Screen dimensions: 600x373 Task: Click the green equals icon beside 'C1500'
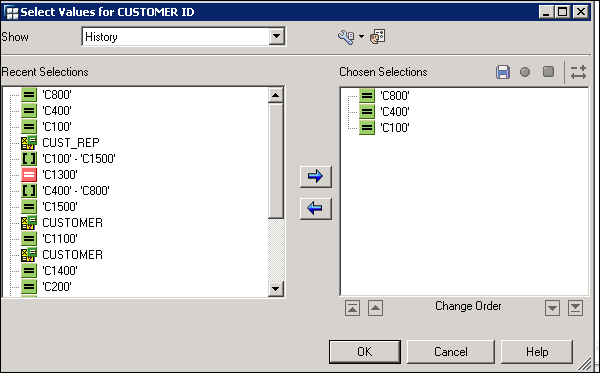point(29,207)
